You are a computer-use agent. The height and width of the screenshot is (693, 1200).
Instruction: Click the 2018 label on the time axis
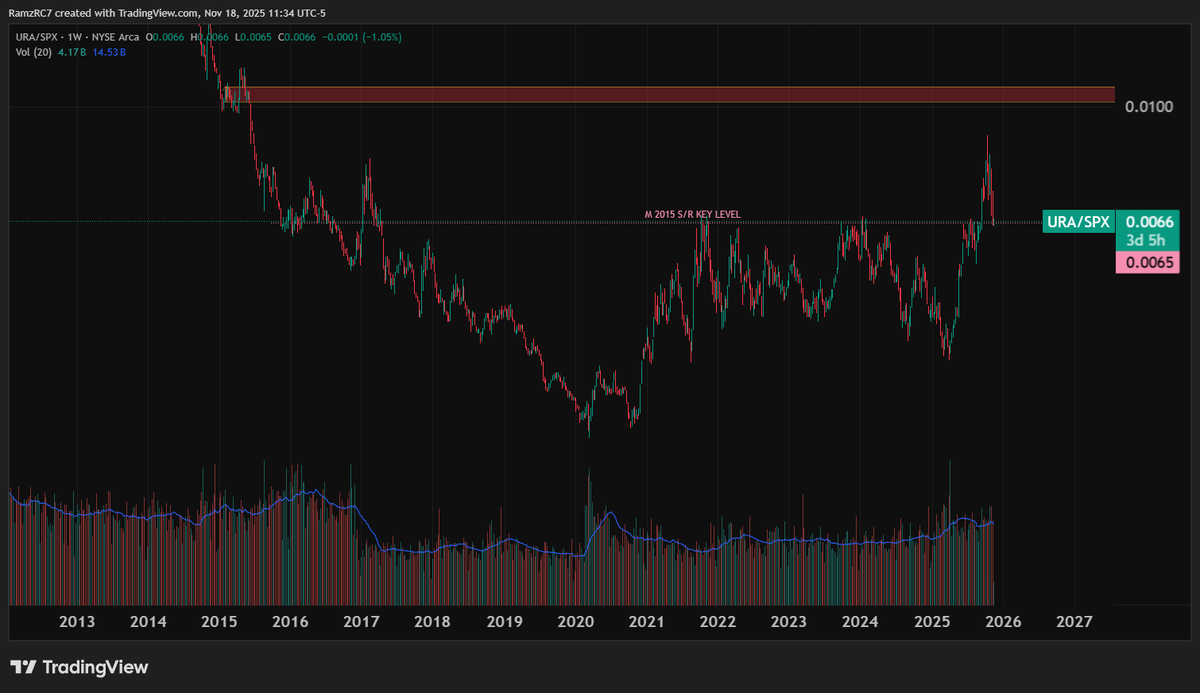pos(432,621)
